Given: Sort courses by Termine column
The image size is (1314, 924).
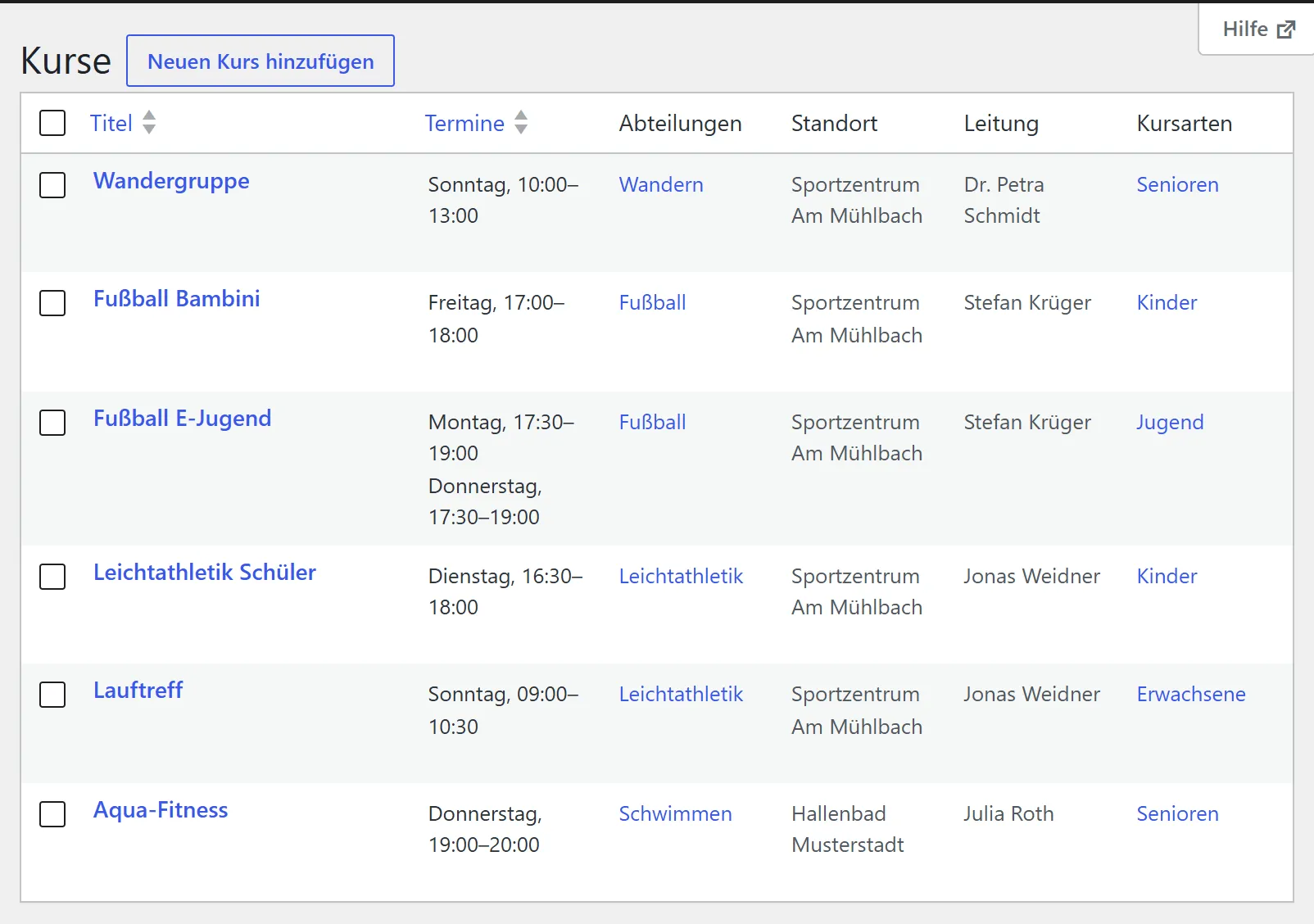Looking at the screenshot, I should (x=464, y=123).
